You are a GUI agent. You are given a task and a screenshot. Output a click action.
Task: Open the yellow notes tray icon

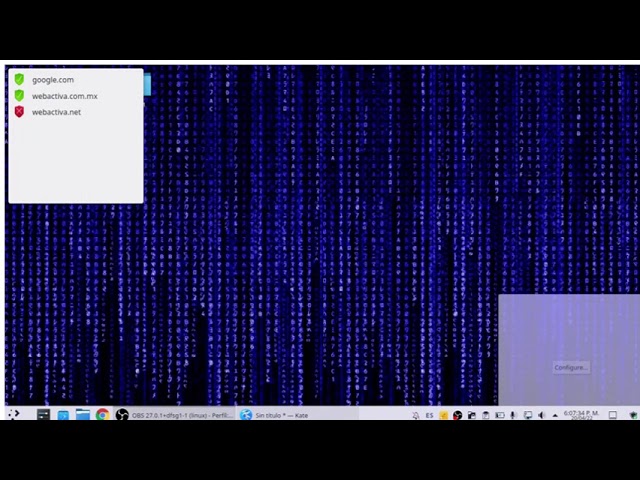coord(443,415)
